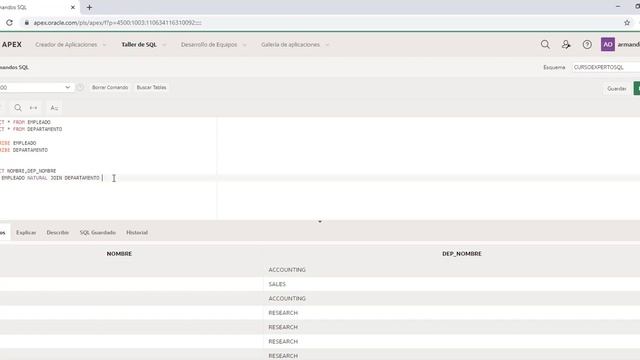The height and width of the screenshot is (360, 640).
Task: Click the query-builder arrows icon in editor toolbar
Action: coord(33,108)
